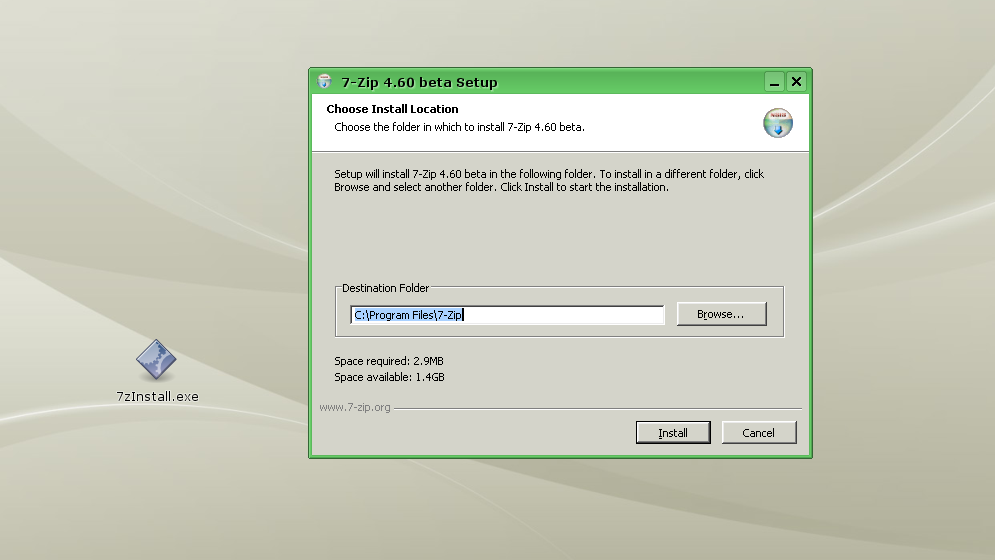Click the installer icon in the title bar
The height and width of the screenshot is (560, 995).
(325, 81)
